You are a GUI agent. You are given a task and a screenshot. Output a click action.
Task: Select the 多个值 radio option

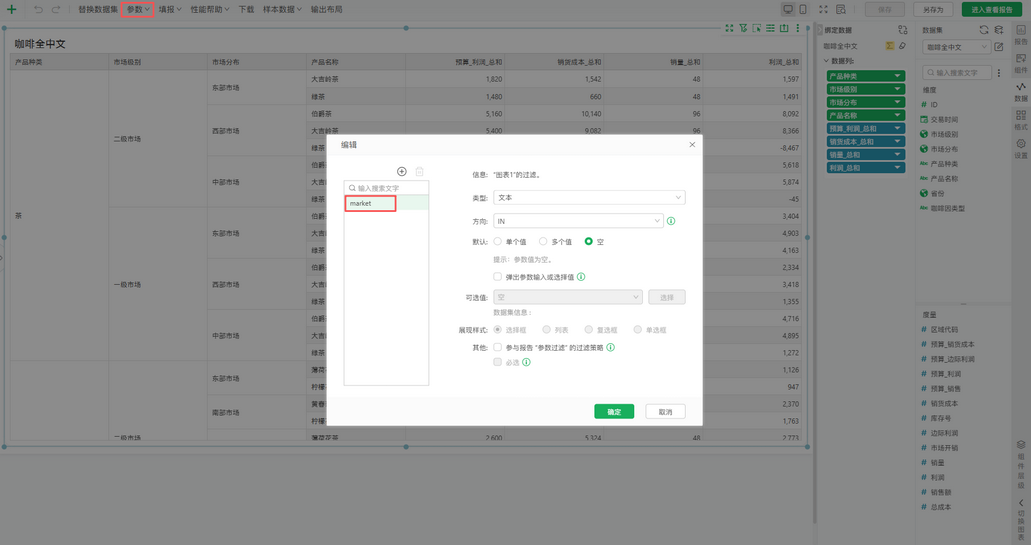click(x=543, y=242)
